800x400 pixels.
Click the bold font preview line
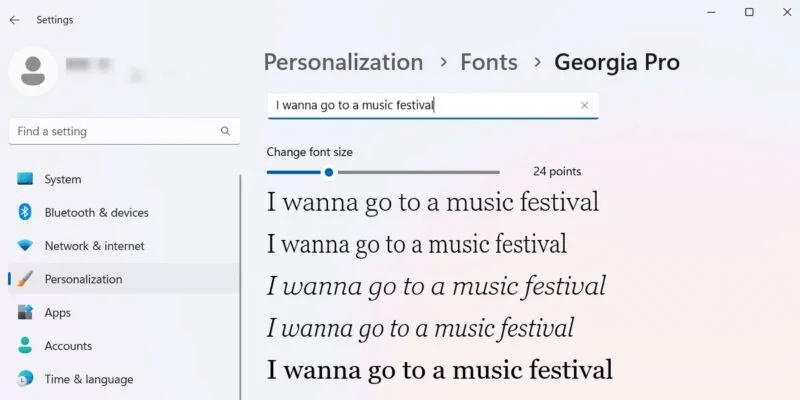(x=440, y=369)
